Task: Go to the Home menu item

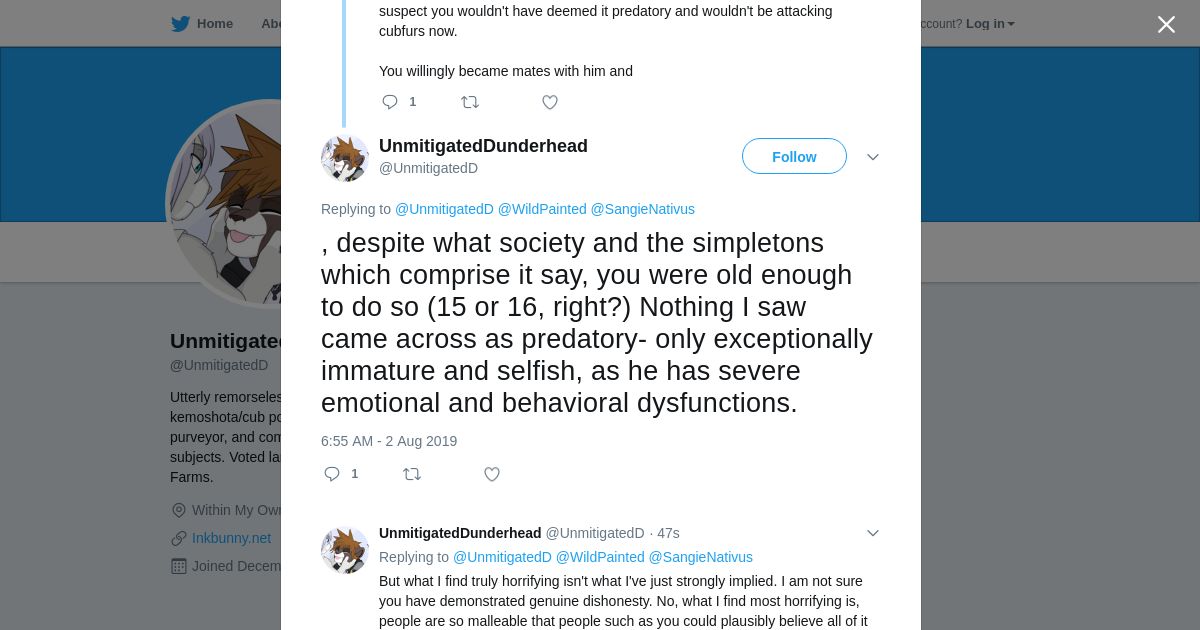Action: tap(214, 24)
